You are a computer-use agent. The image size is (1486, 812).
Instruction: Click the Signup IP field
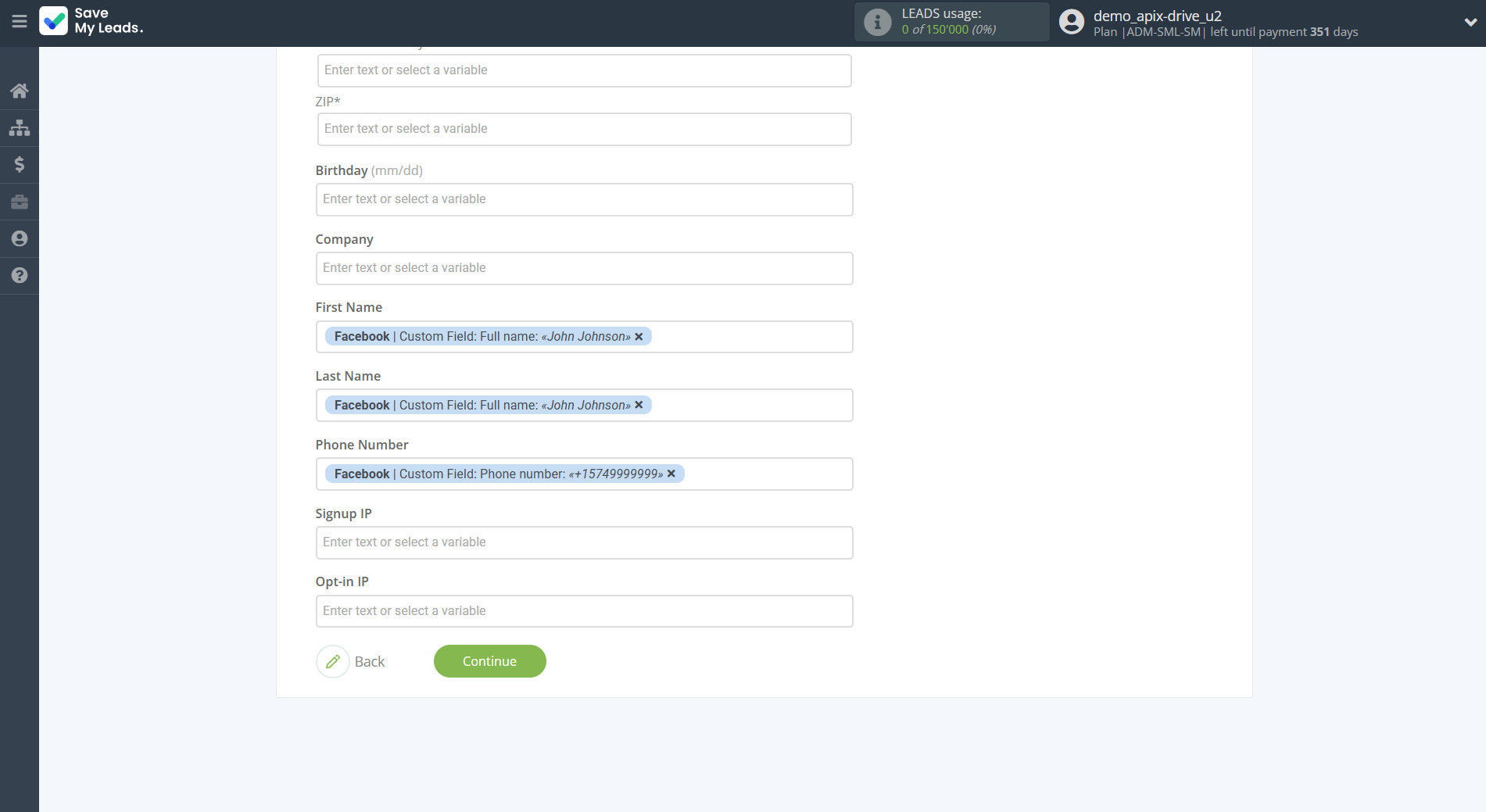click(x=584, y=542)
